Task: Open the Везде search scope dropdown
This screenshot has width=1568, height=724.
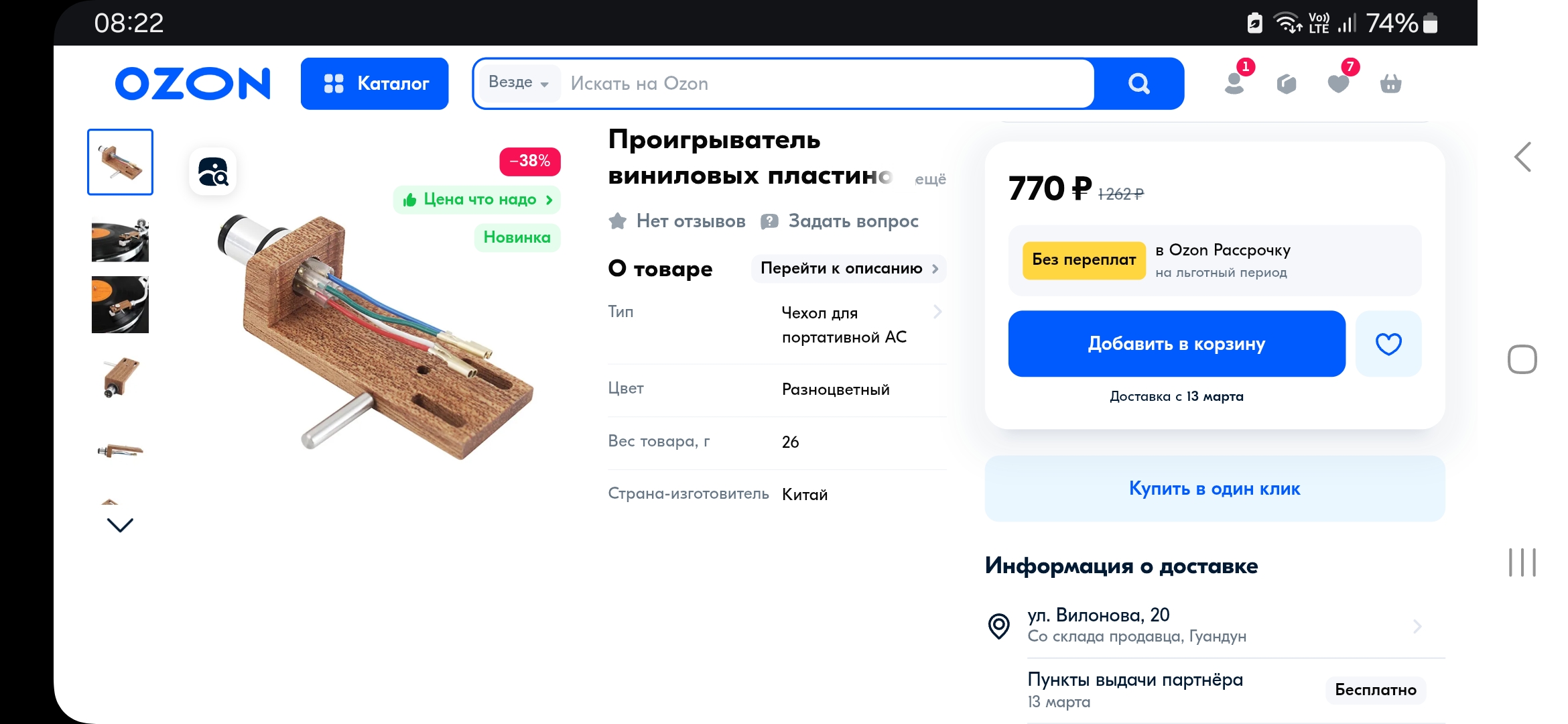Action: click(519, 83)
